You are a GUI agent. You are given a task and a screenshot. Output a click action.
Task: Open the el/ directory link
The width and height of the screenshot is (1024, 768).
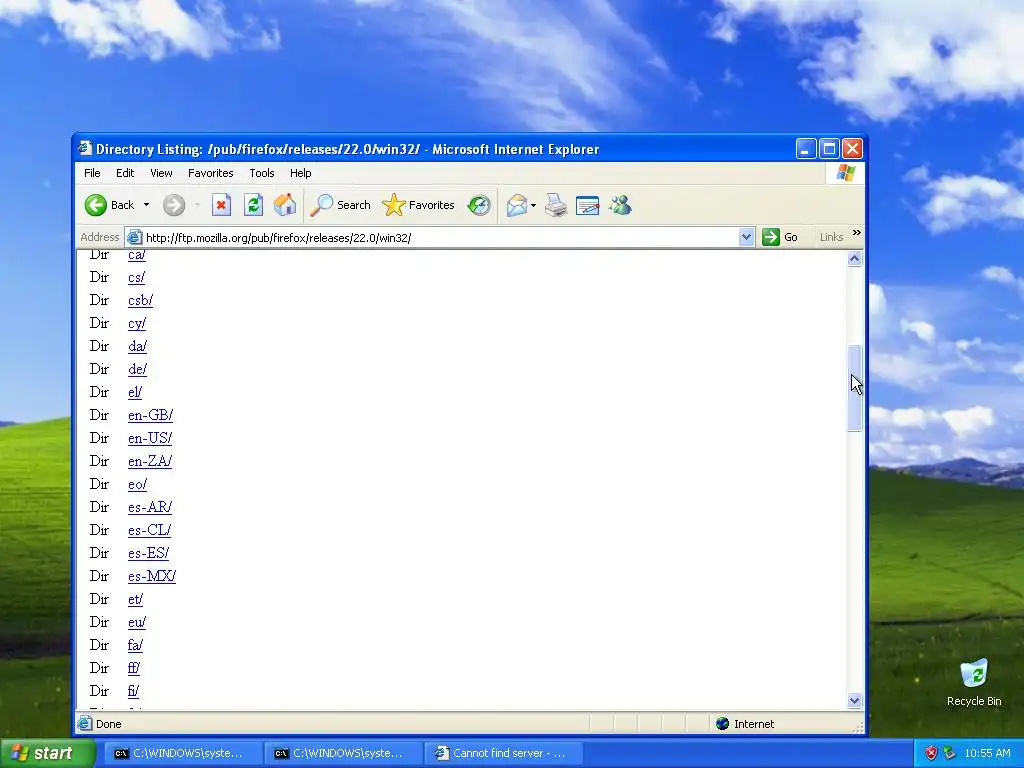click(x=135, y=392)
